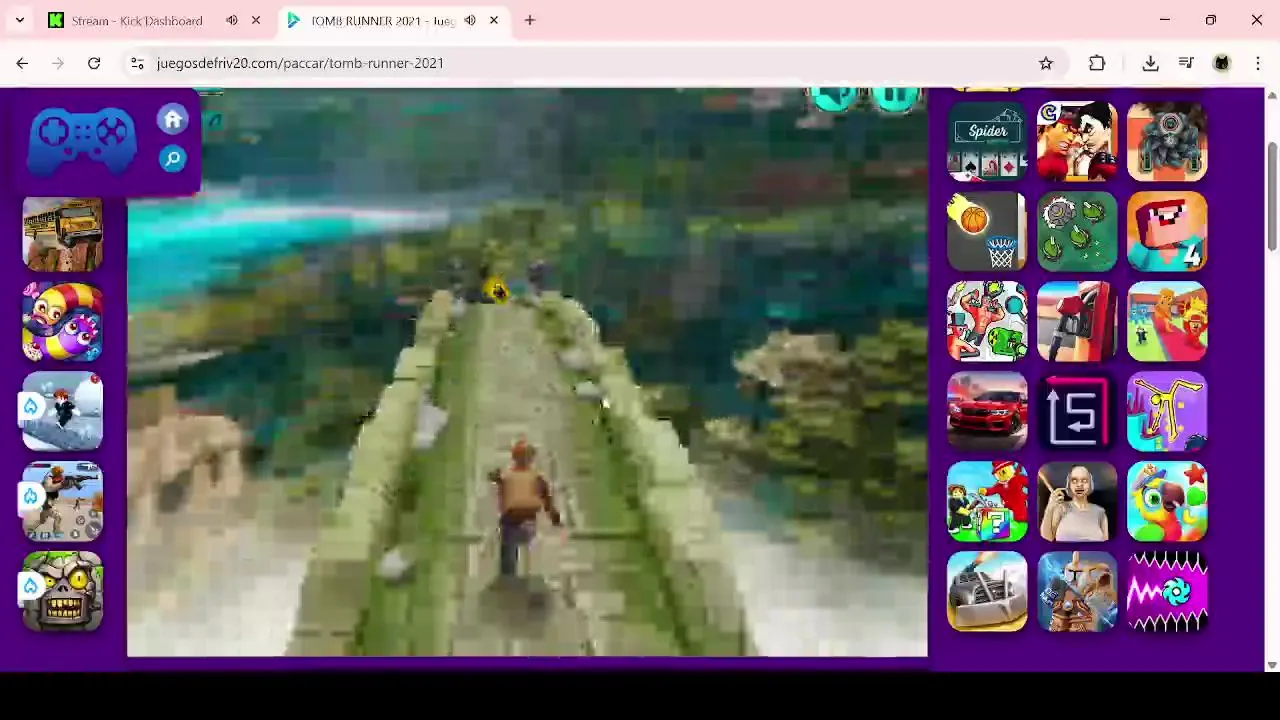
Task: Open the pink geometry spikes game thumbnail
Action: click(1167, 591)
